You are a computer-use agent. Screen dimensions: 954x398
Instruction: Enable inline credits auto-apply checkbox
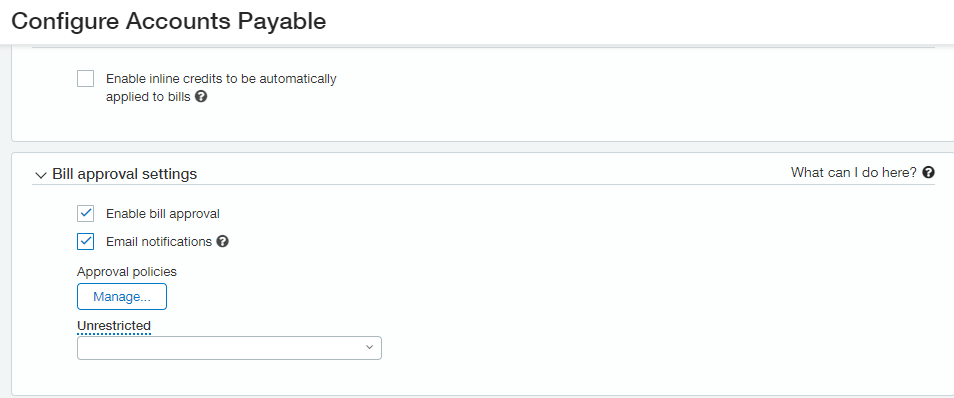(85, 79)
